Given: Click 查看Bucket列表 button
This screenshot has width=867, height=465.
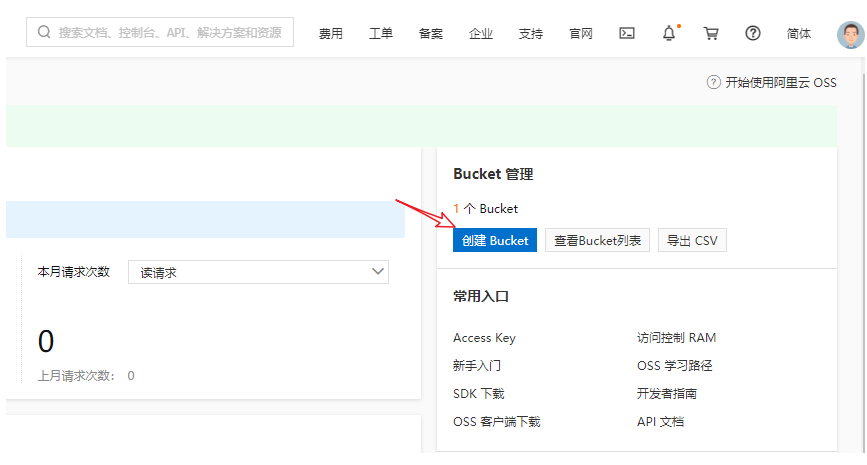Looking at the screenshot, I should click(597, 241).
